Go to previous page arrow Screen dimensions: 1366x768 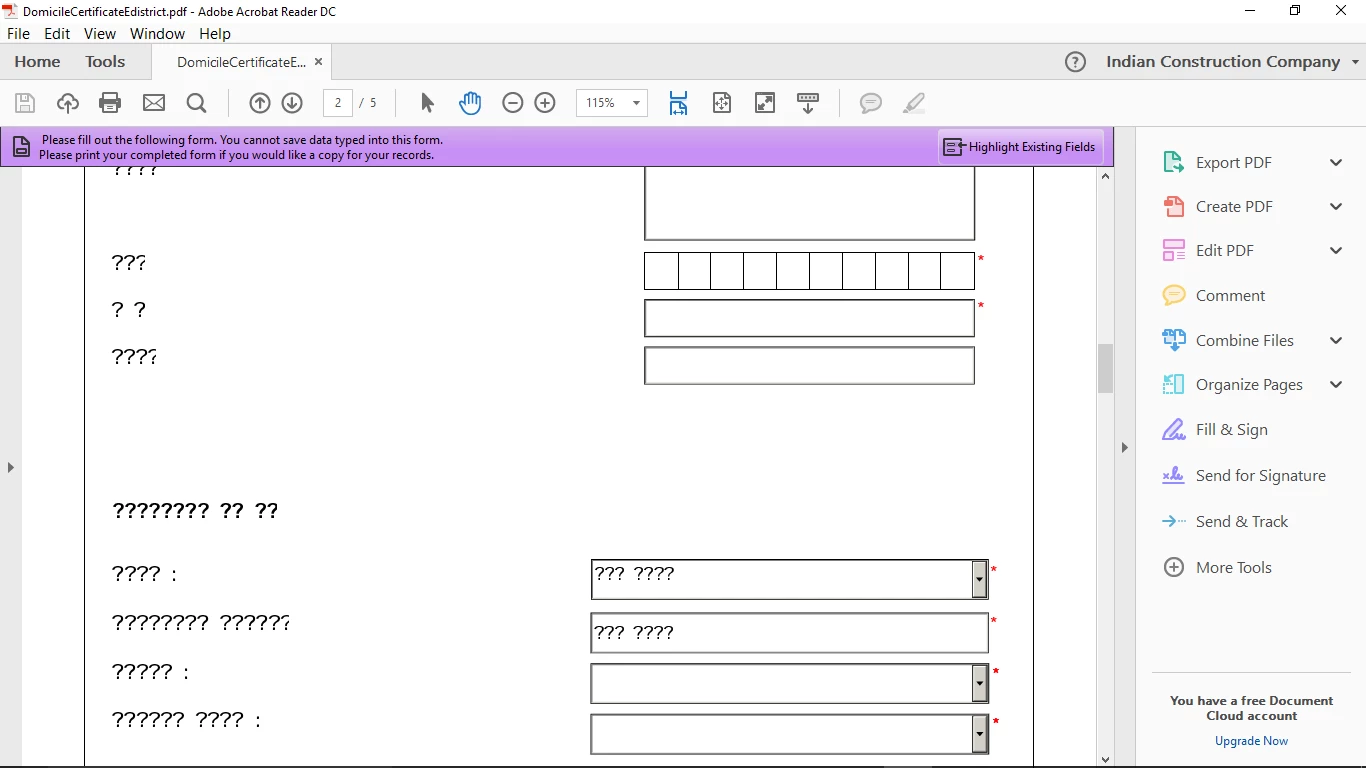click(x=260, y=103)
